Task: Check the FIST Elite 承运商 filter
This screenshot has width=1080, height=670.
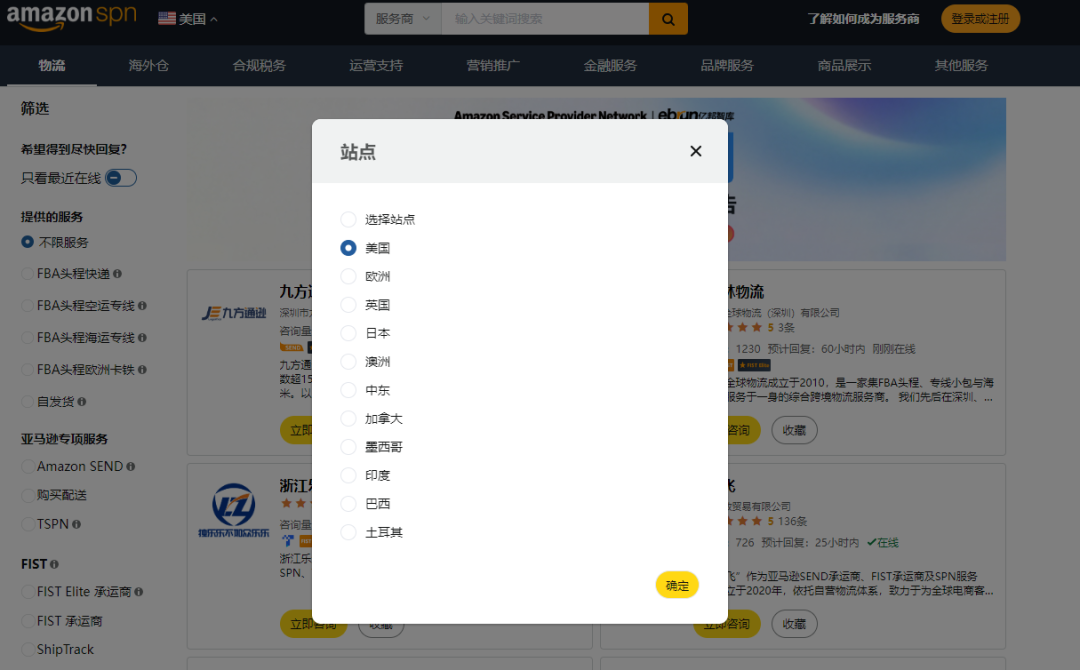Action: click(x=28, y=592)
